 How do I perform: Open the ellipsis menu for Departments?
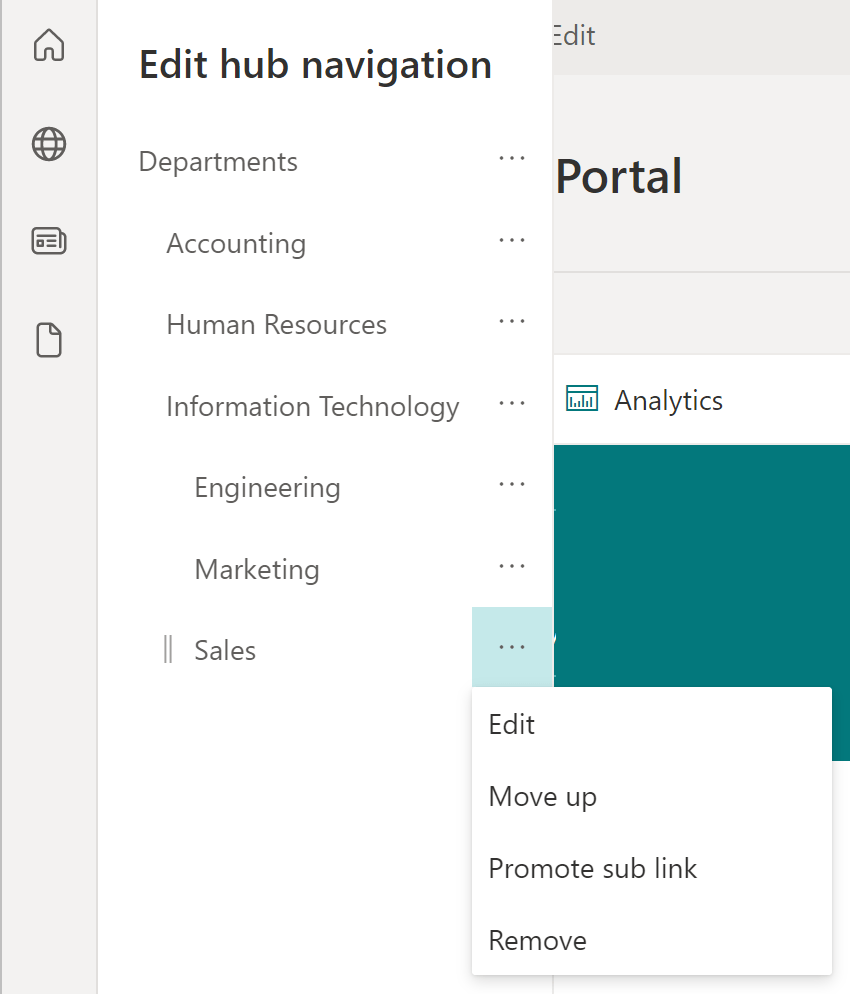[511, 159]
